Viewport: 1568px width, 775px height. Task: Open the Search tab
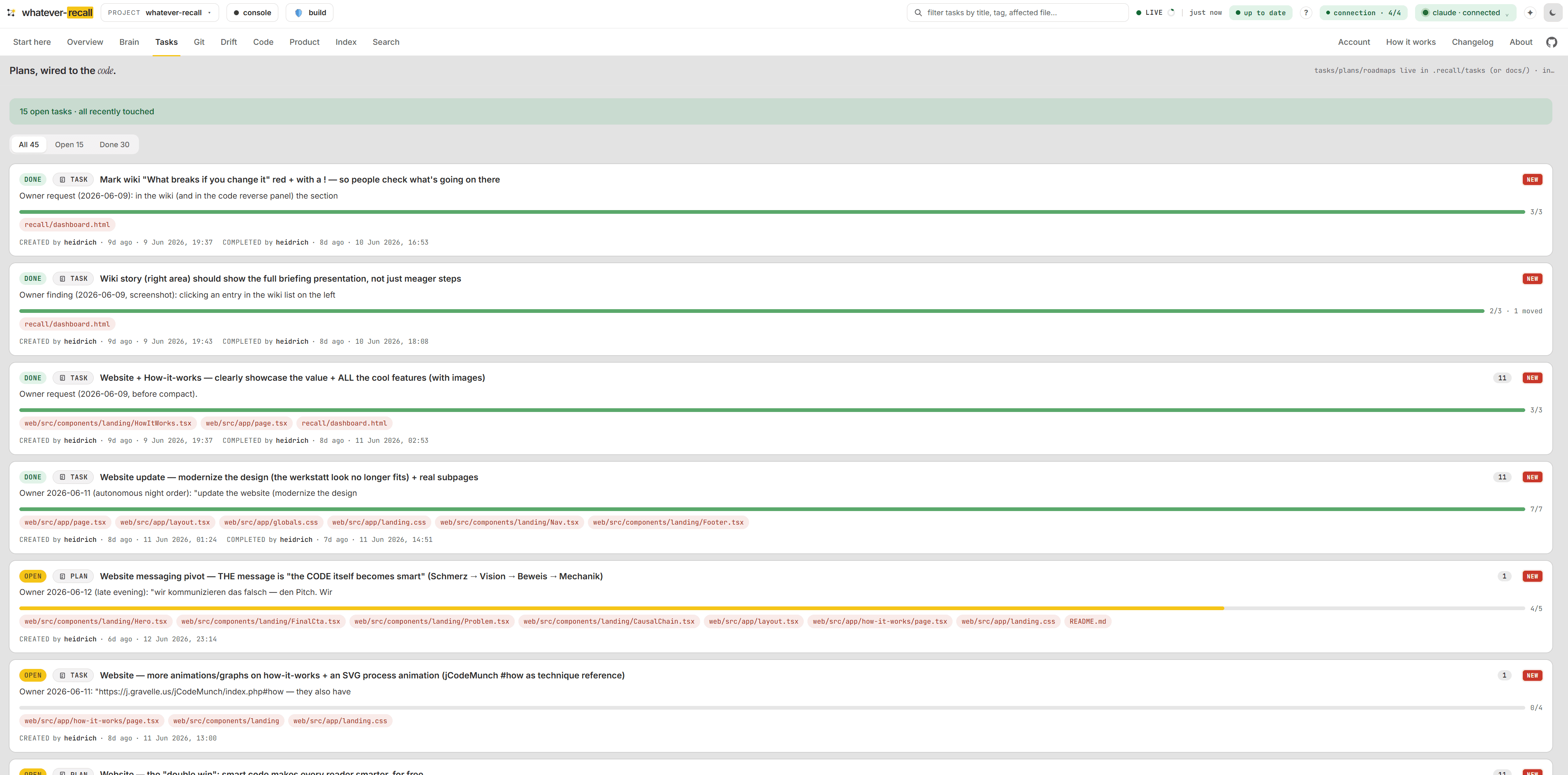point(386,42)
